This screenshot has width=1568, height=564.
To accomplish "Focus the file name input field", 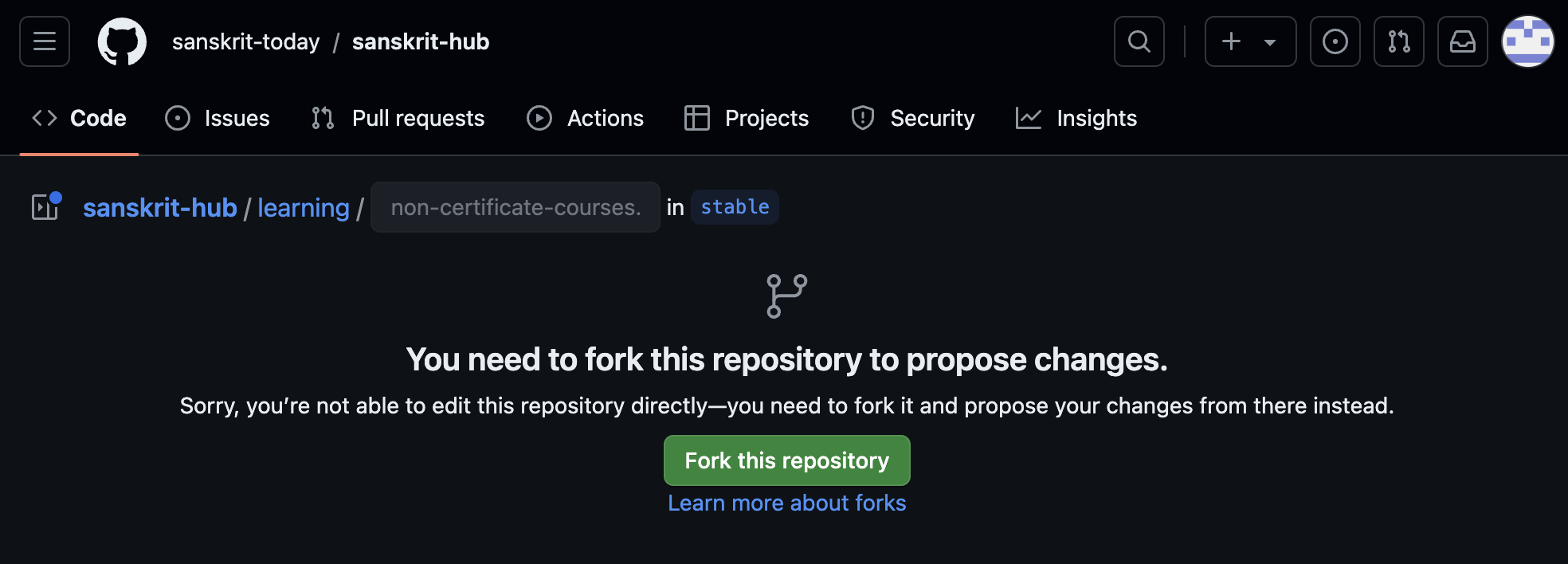I will 515,207.
